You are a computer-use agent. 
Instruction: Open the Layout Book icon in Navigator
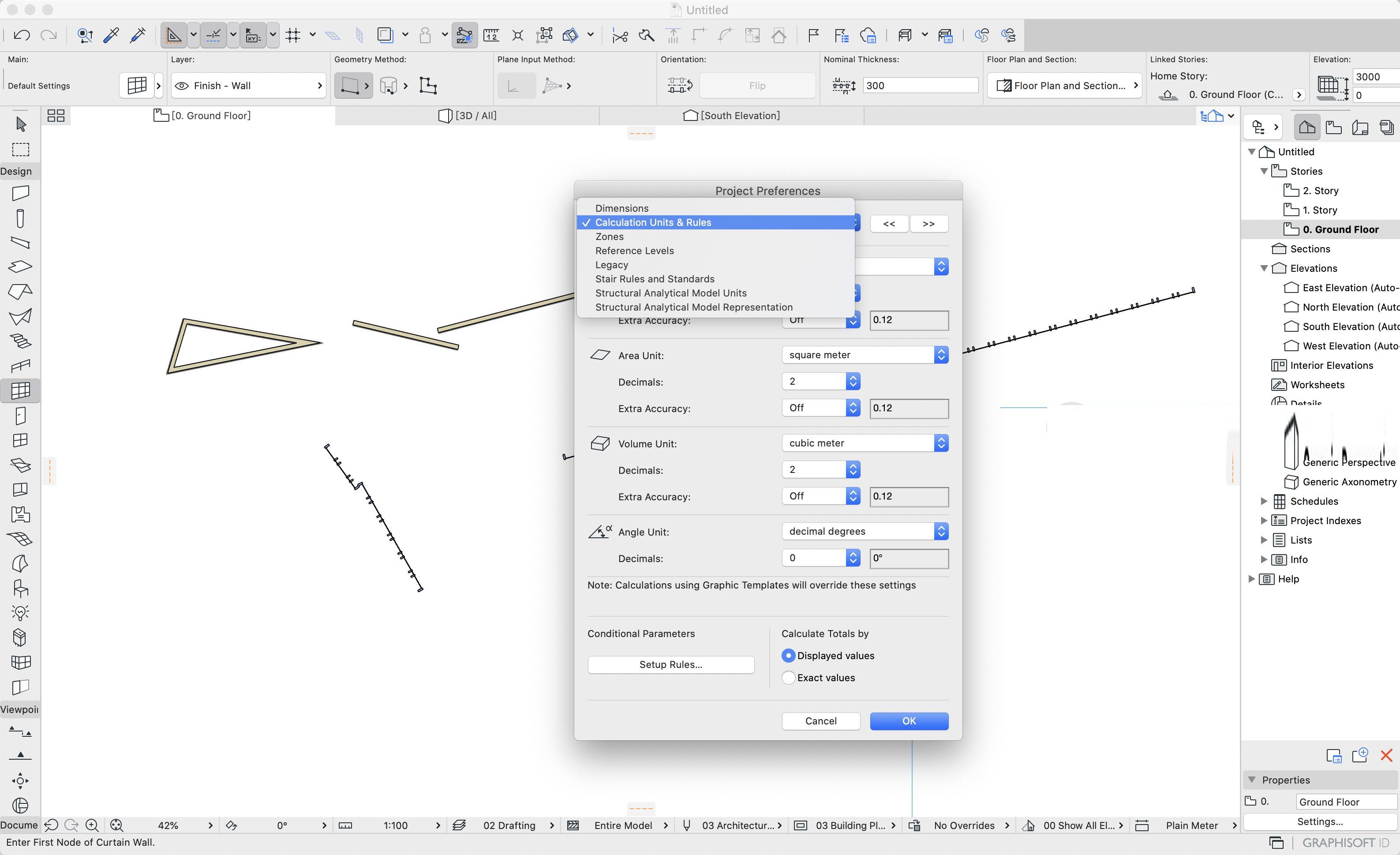pos(1360,127)
